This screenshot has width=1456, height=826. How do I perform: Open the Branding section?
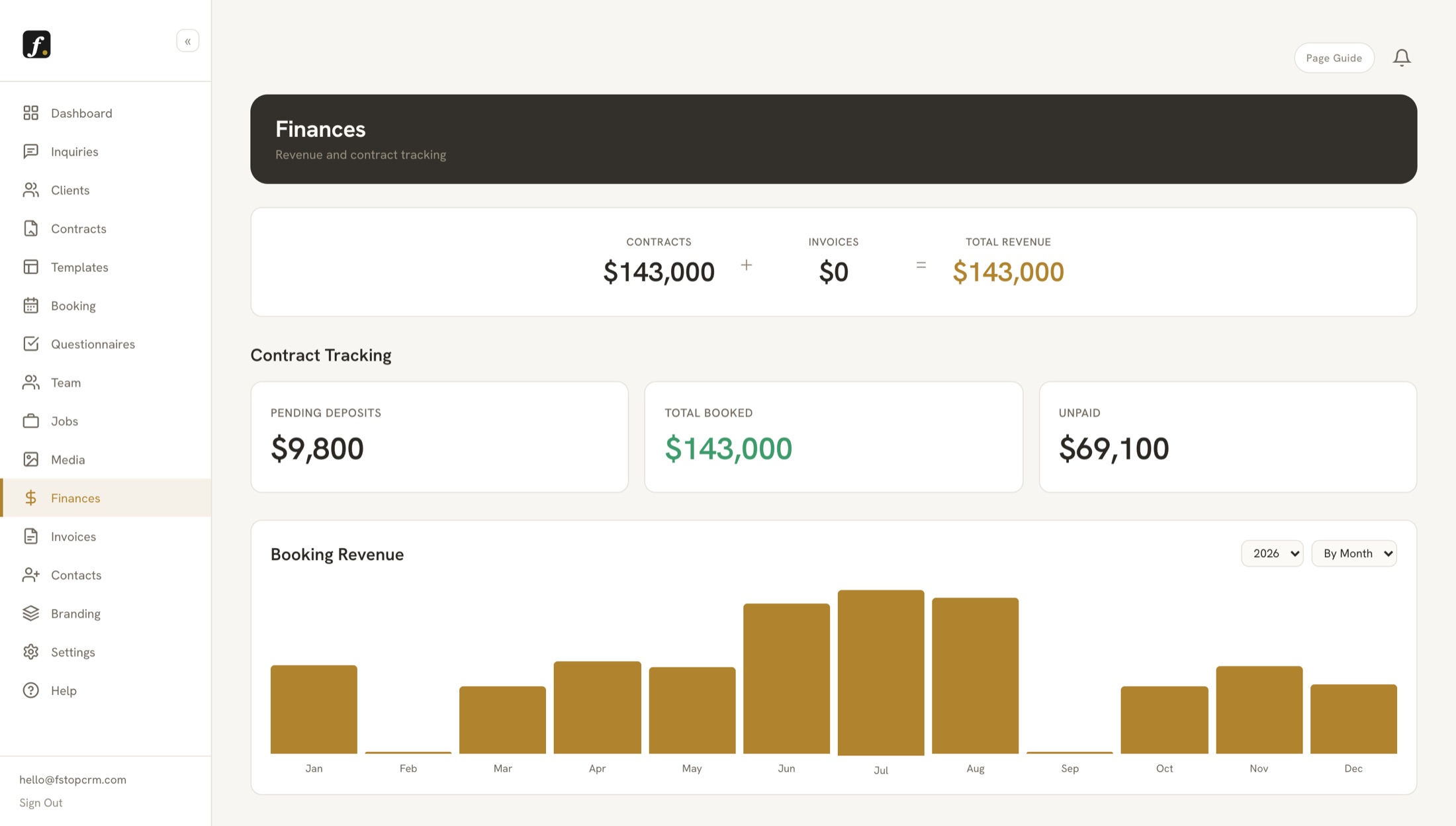click(x=106, y=614)
